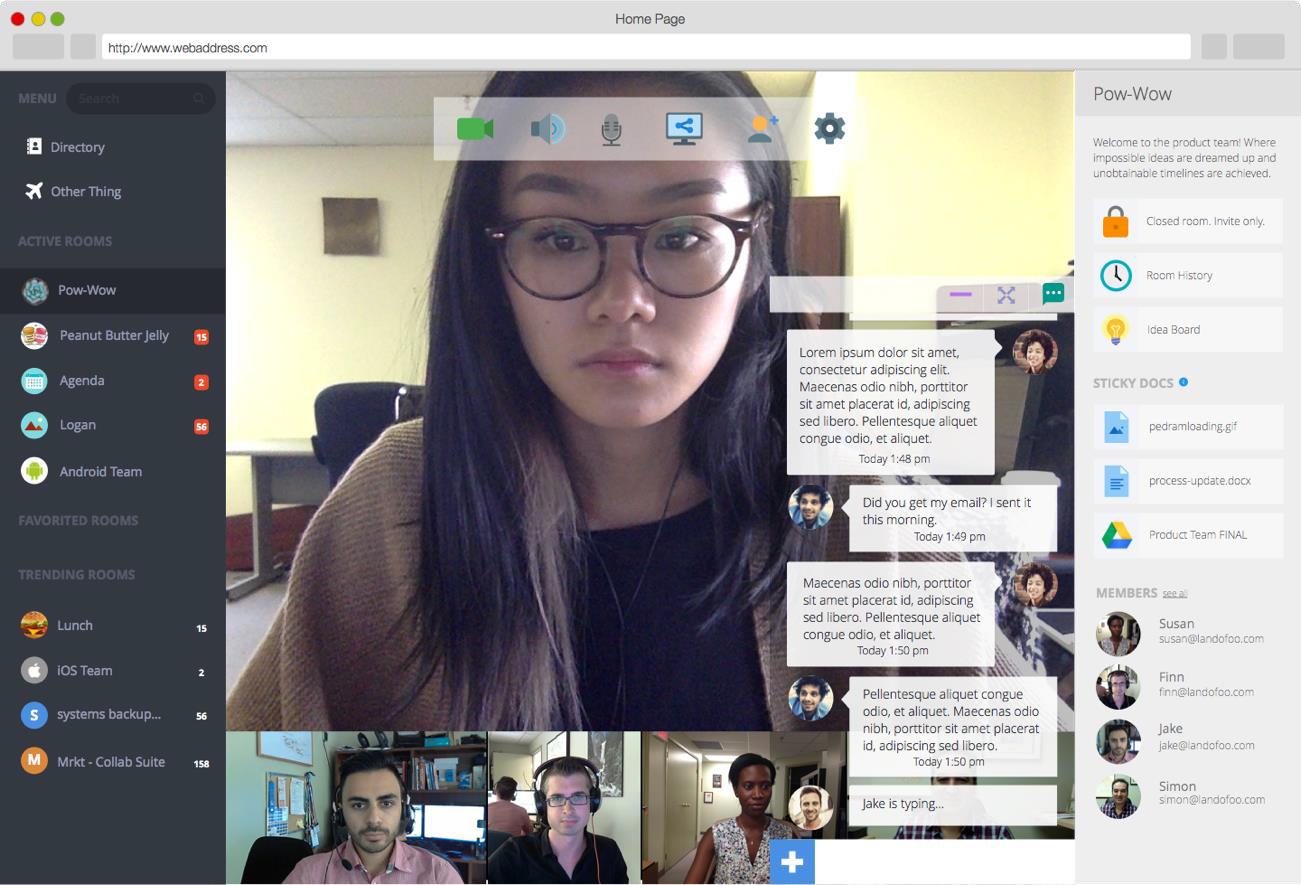Open the process-update.docx sticky doc
This screenshot has height=885, width=1301.
[x=1199, y=481]
